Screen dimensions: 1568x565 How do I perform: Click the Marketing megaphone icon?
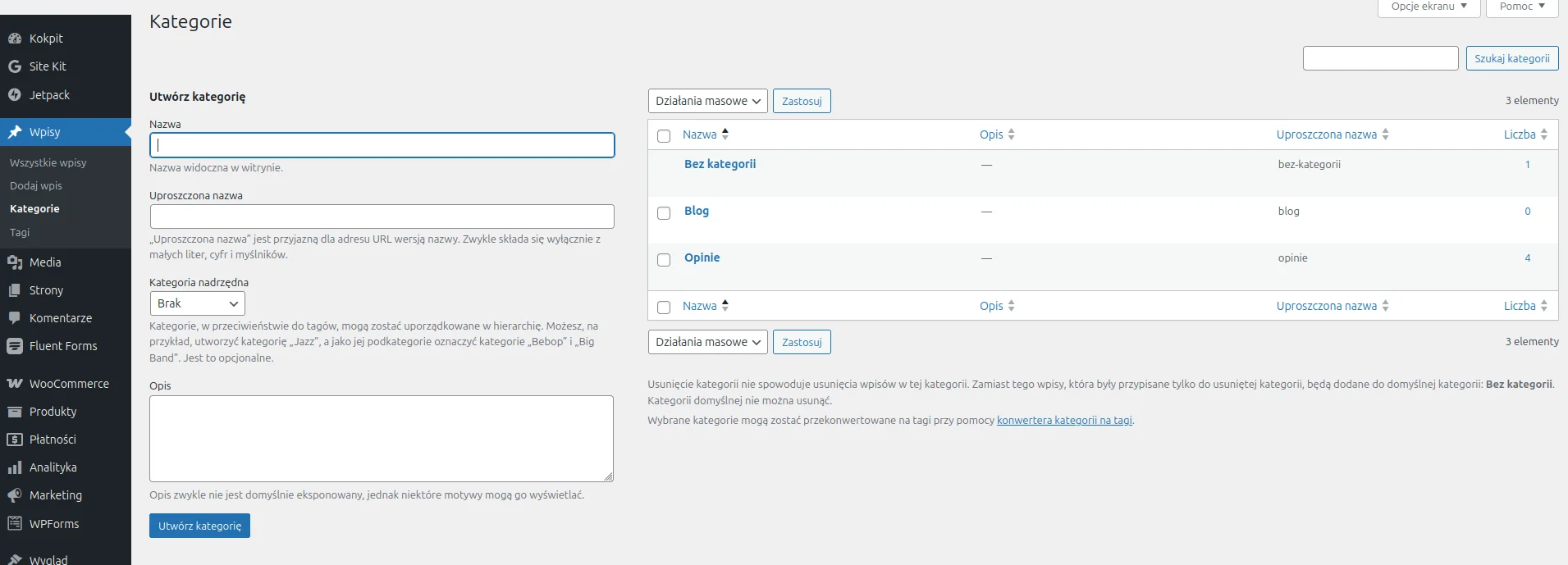click(15, 495)
